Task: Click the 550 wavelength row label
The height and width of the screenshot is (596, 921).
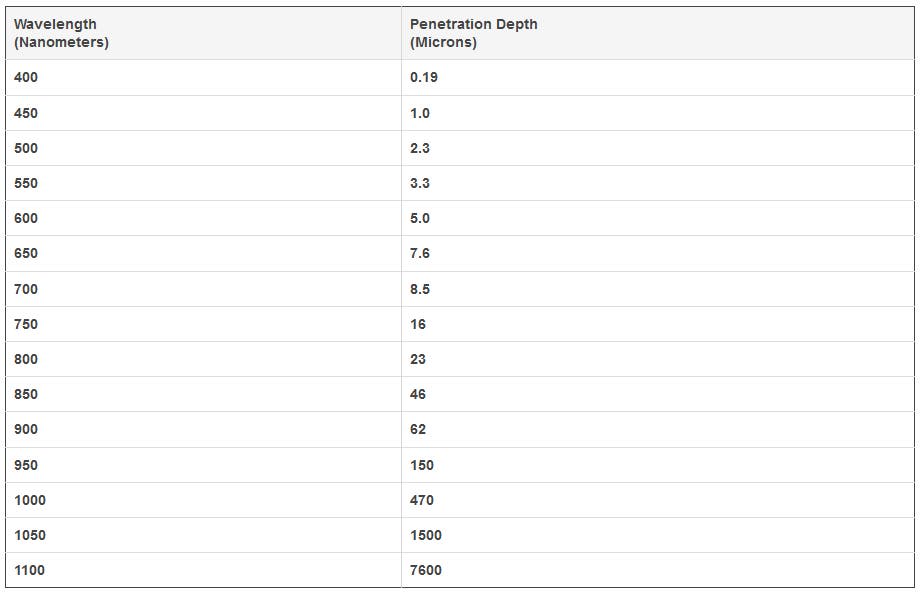Action: click(26, 183)
